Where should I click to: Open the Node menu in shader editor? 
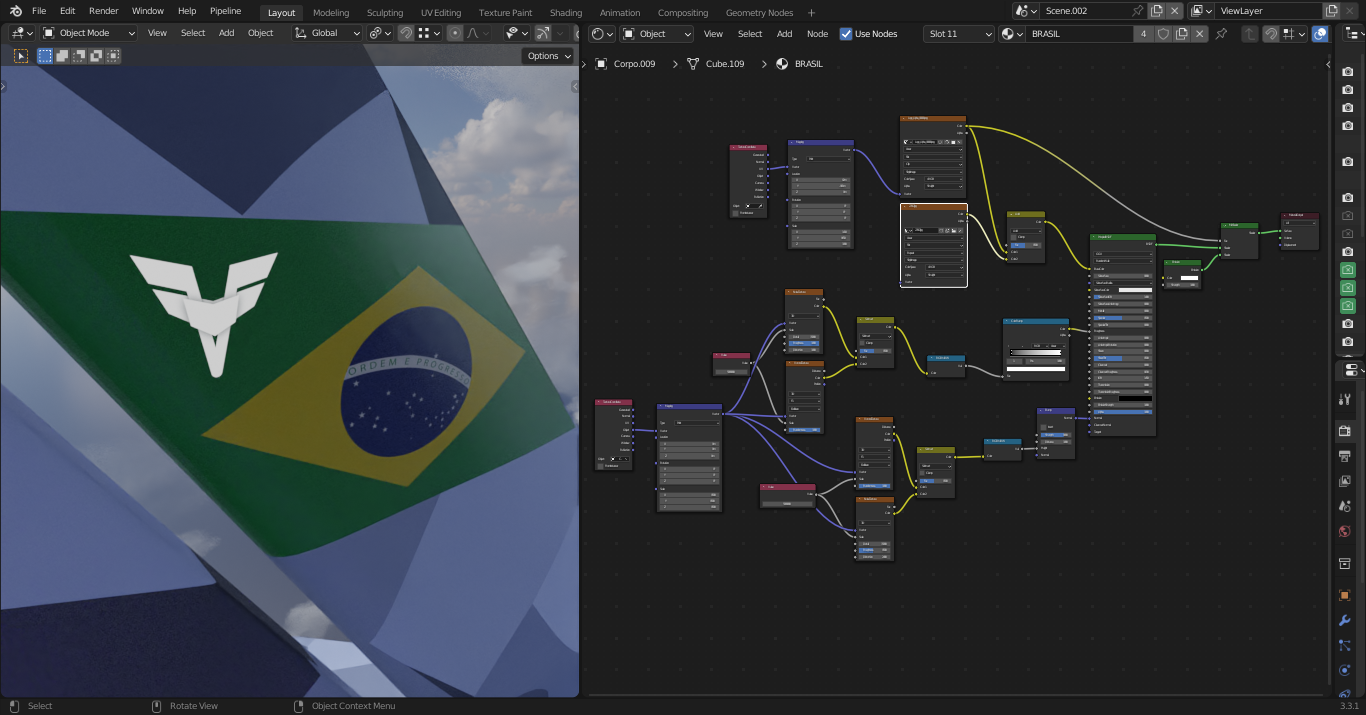[818, 34]
